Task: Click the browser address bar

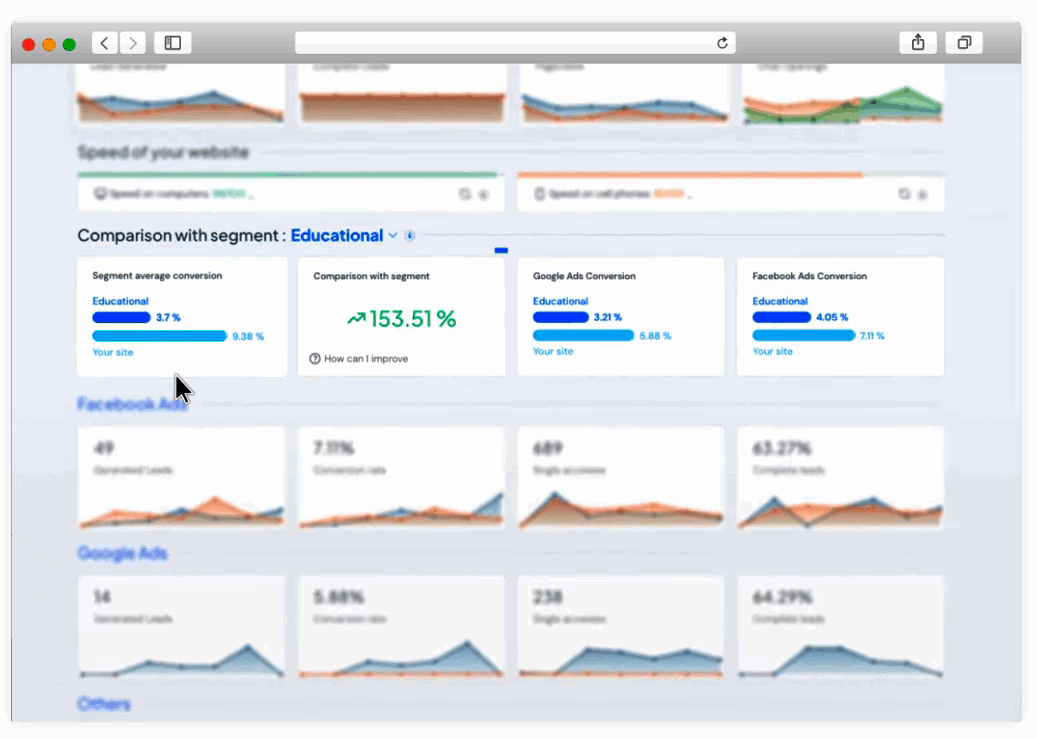Action: (515, 43)
